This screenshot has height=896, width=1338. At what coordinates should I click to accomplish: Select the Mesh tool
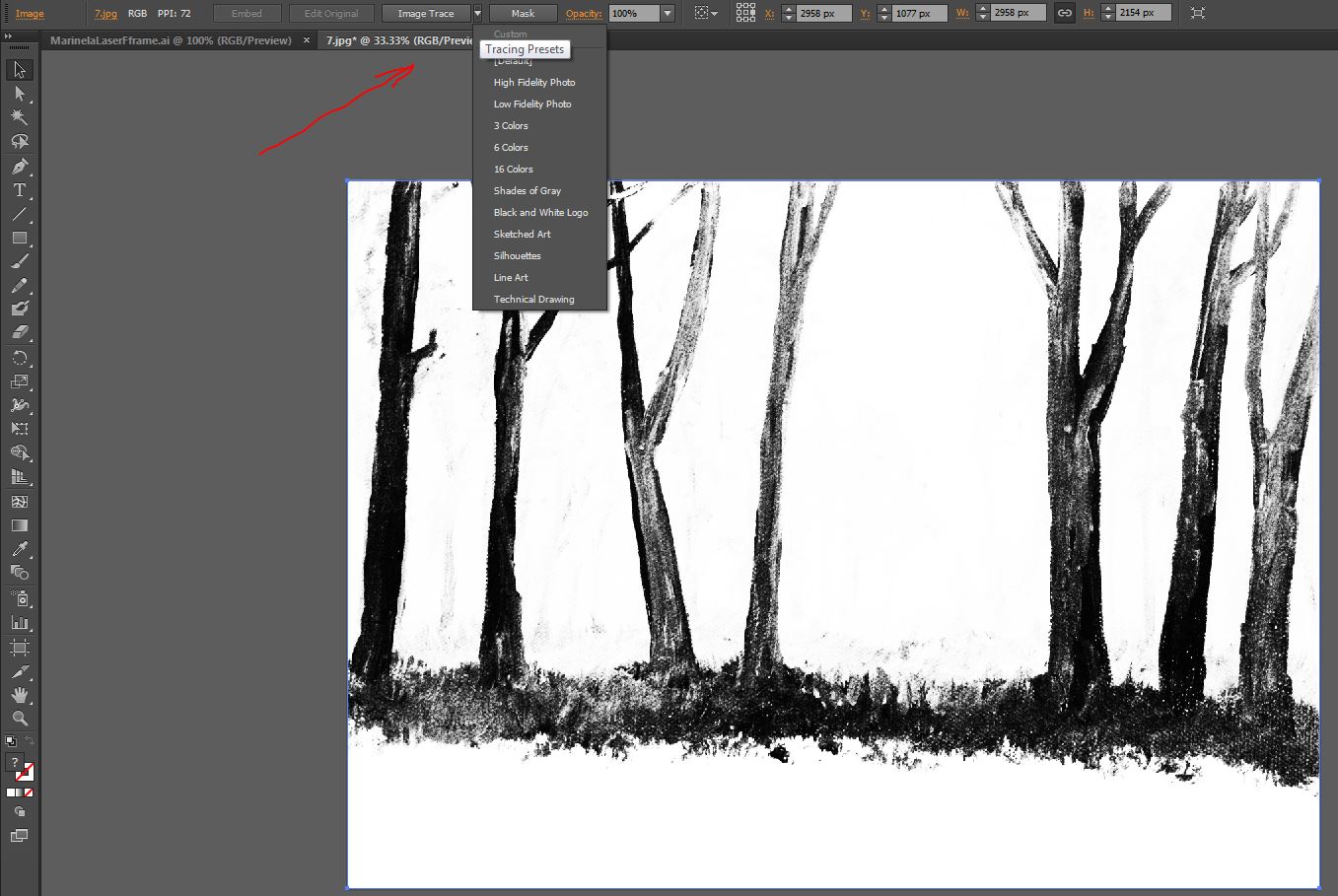click(x=20, y=502)
